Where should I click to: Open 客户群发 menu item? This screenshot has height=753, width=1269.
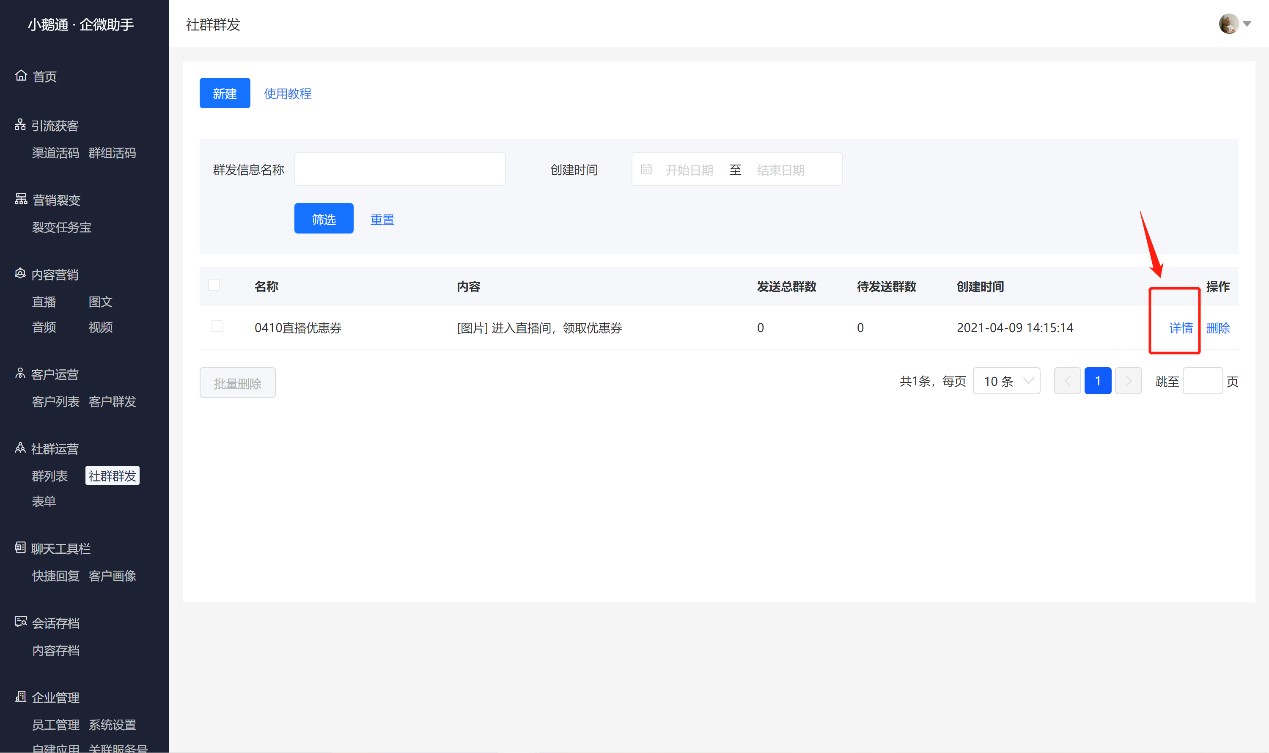point(112,401)
